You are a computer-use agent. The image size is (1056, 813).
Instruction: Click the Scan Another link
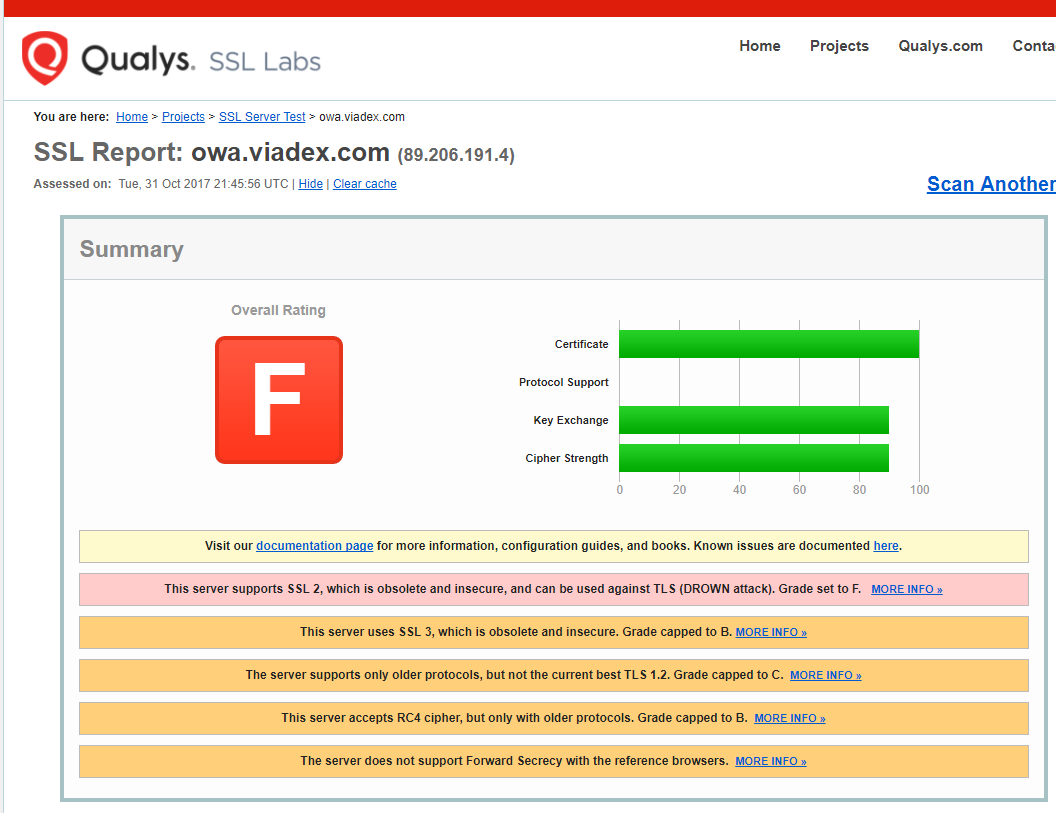point(991,184)
